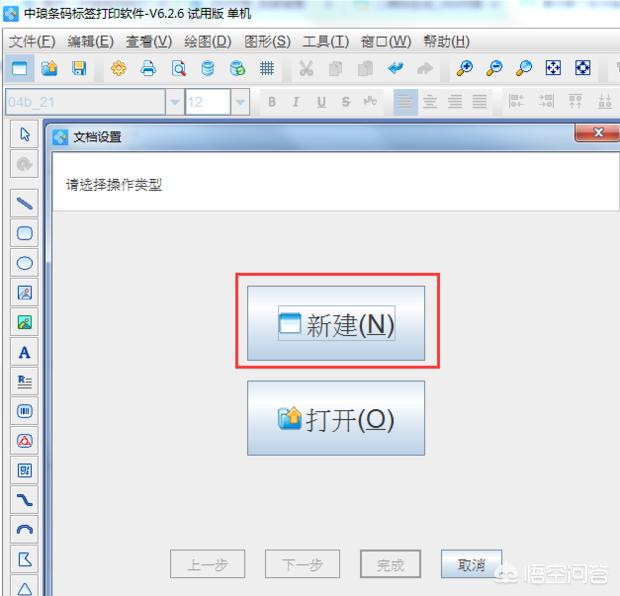Open document settings gear icon
The image size is (620, 596).
tap(119, 69)
